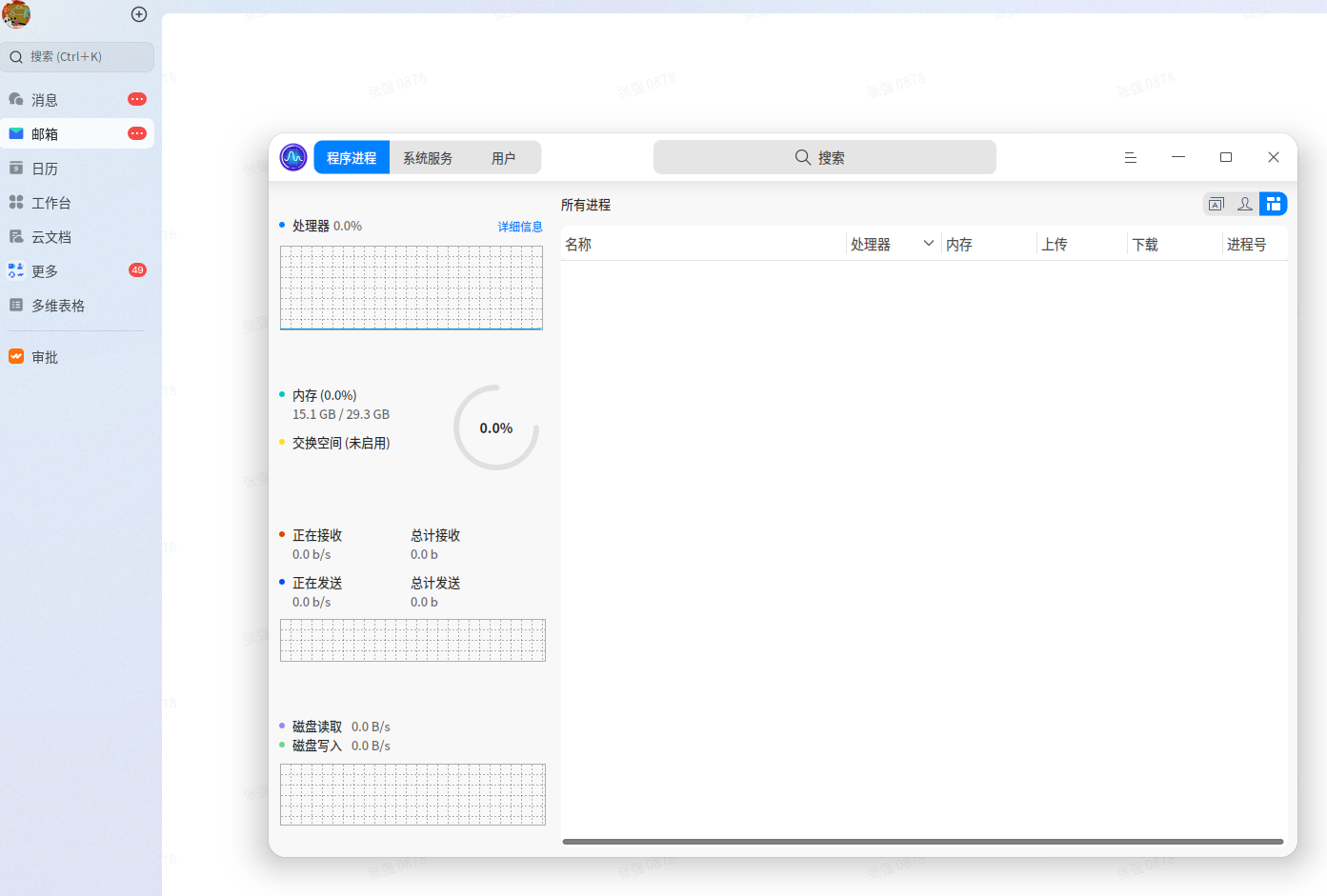The width and height of the screenshot is (1327, 896).
Task: Click the sidebar 搜索 (Ctrl+K) box
Action: (77, 57)
